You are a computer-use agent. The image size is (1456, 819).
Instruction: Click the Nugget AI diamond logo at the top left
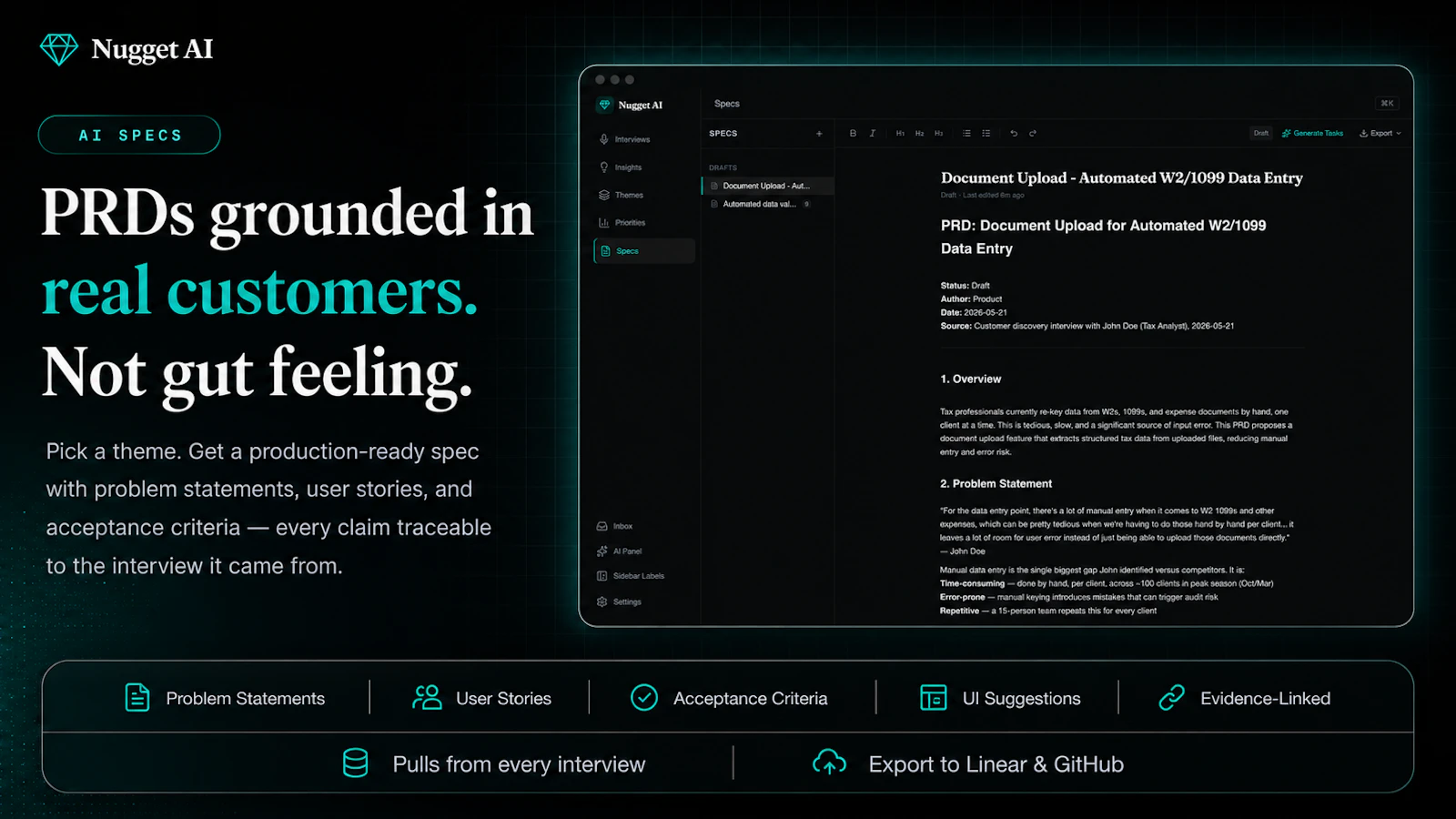coord(59,49)
